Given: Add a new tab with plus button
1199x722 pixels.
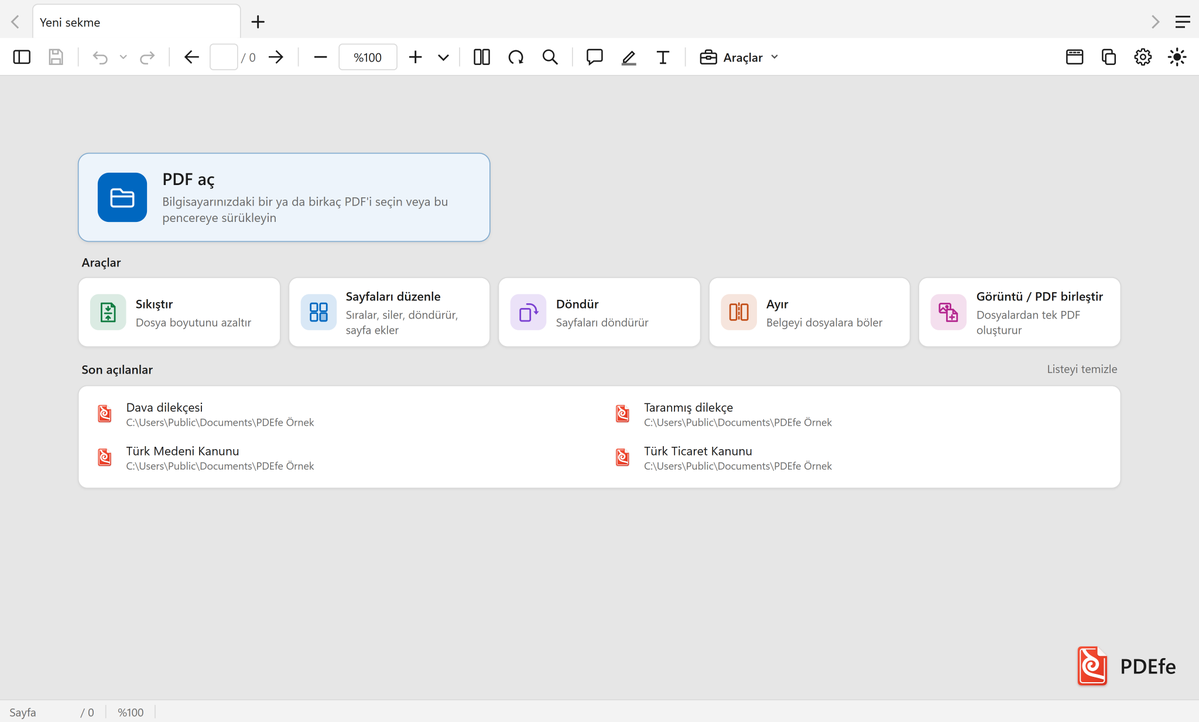Looking at the screenshot, I should click(258, 22).
